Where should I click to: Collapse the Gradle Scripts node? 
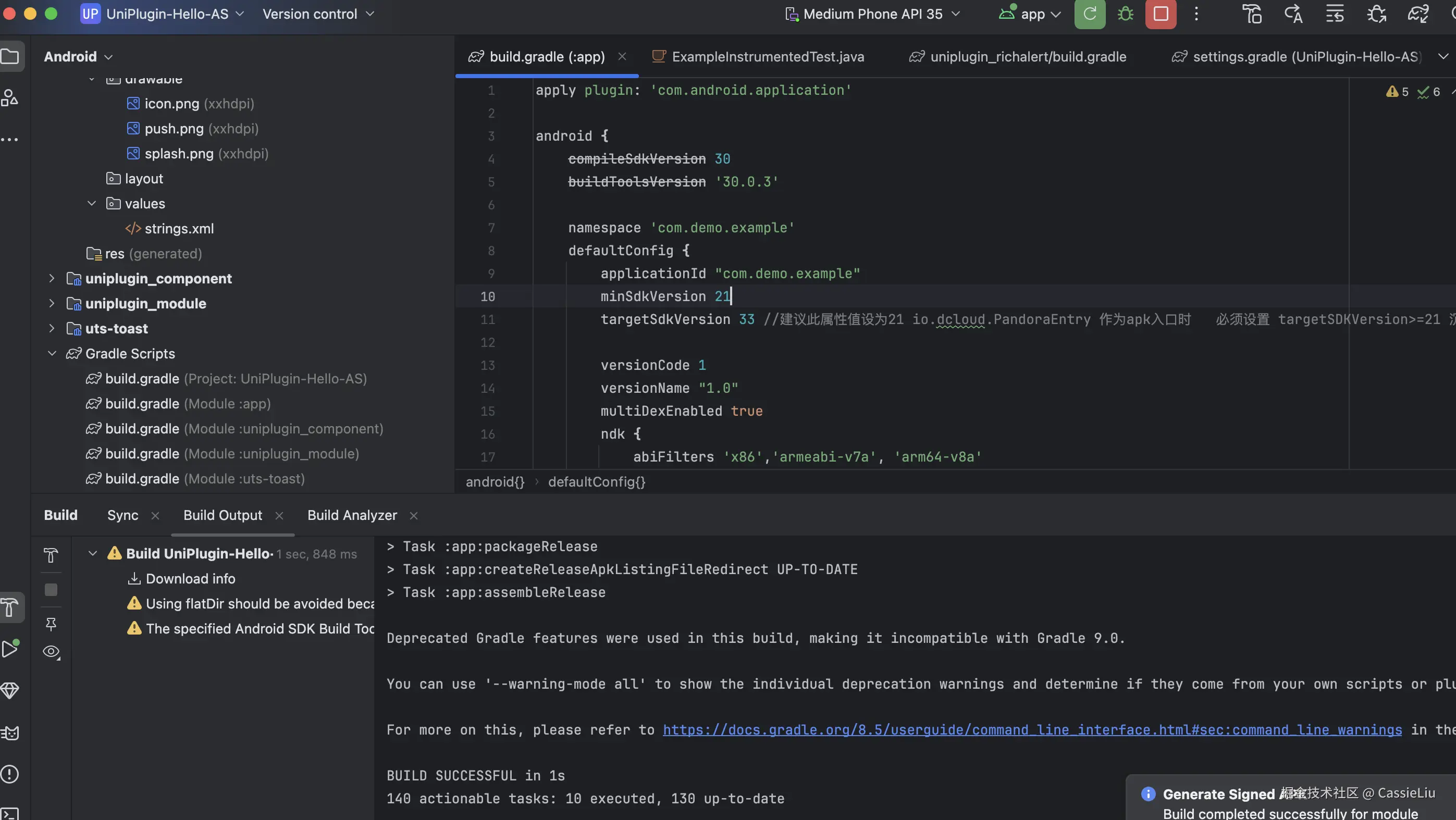coord(52,354)
